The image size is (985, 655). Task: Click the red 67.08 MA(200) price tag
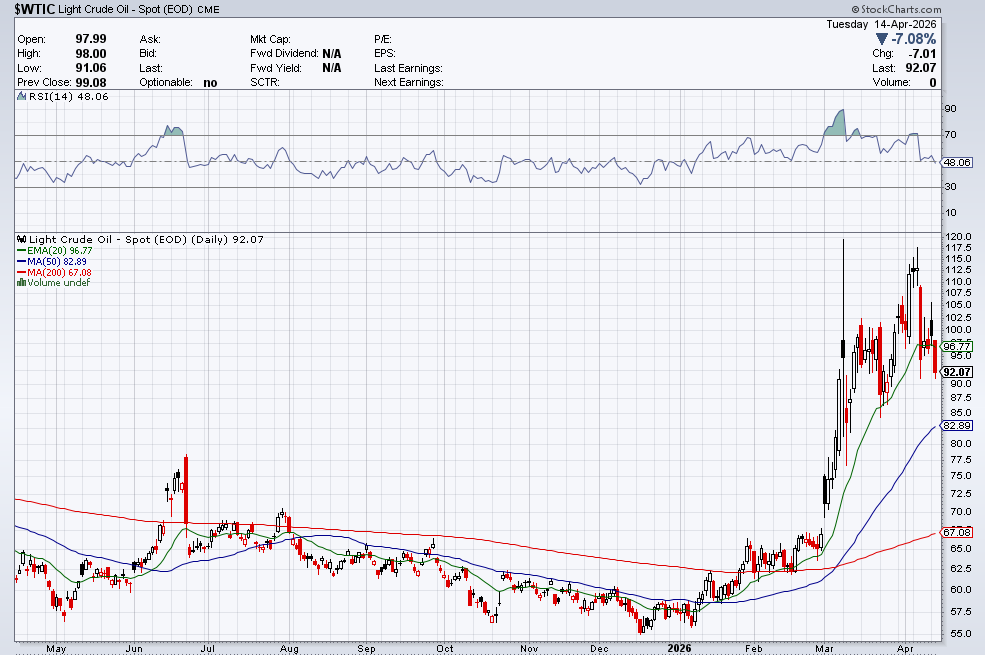click(x=957, y=533)
